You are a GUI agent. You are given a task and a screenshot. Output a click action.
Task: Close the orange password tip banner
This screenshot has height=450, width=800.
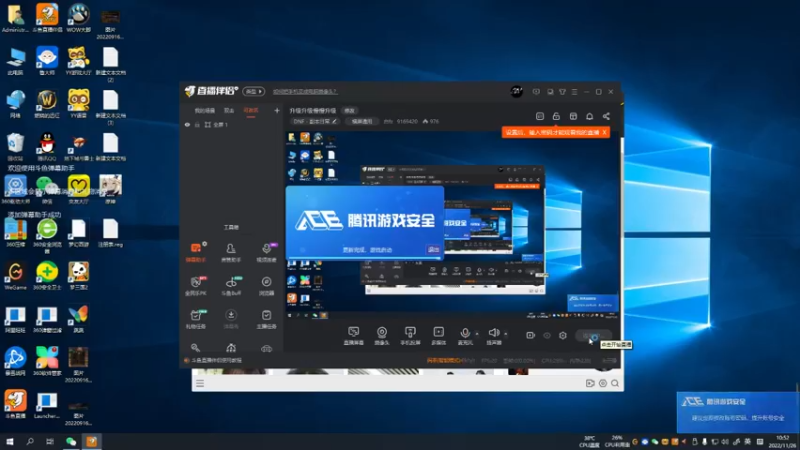tap(605, 132)
